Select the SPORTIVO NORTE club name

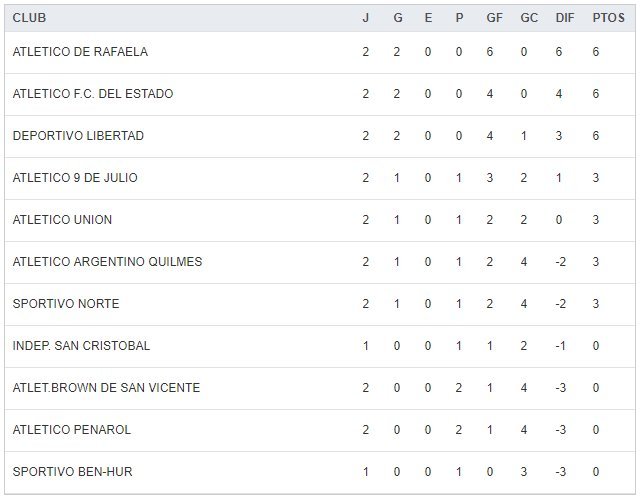click(66, 304)
